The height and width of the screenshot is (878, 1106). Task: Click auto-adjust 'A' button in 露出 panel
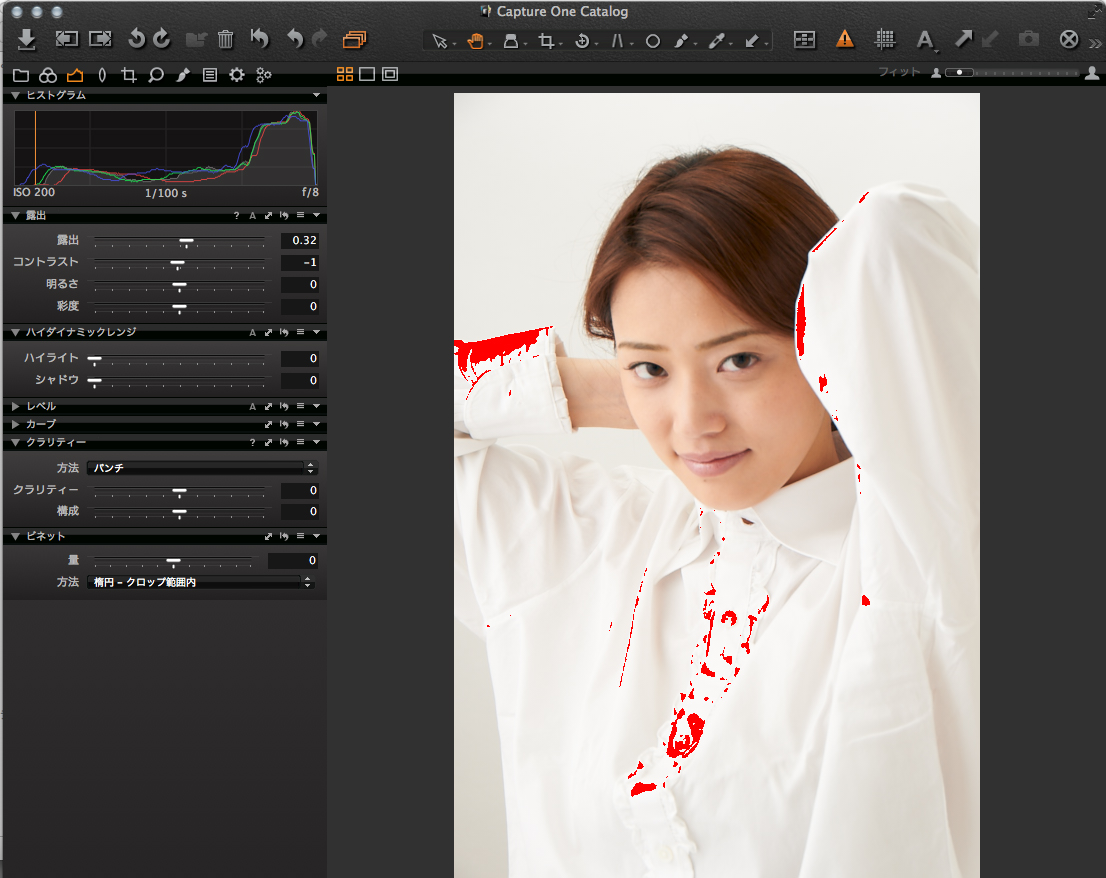point(253,216)
